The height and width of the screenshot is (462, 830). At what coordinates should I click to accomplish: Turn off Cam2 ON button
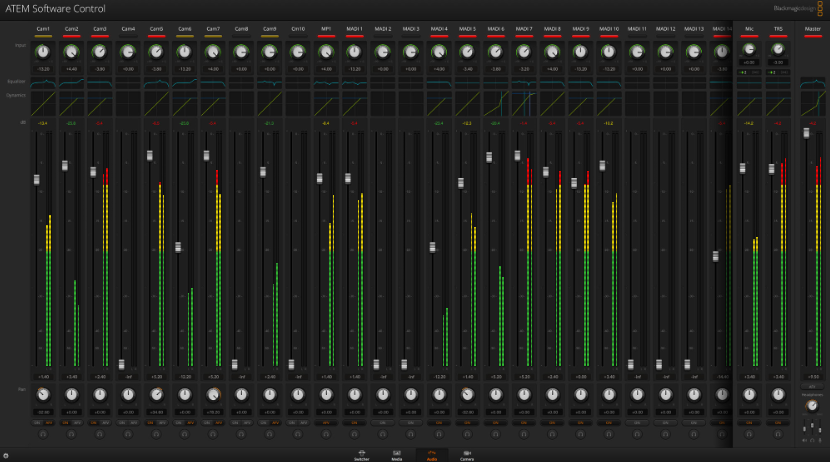(66, 422)
